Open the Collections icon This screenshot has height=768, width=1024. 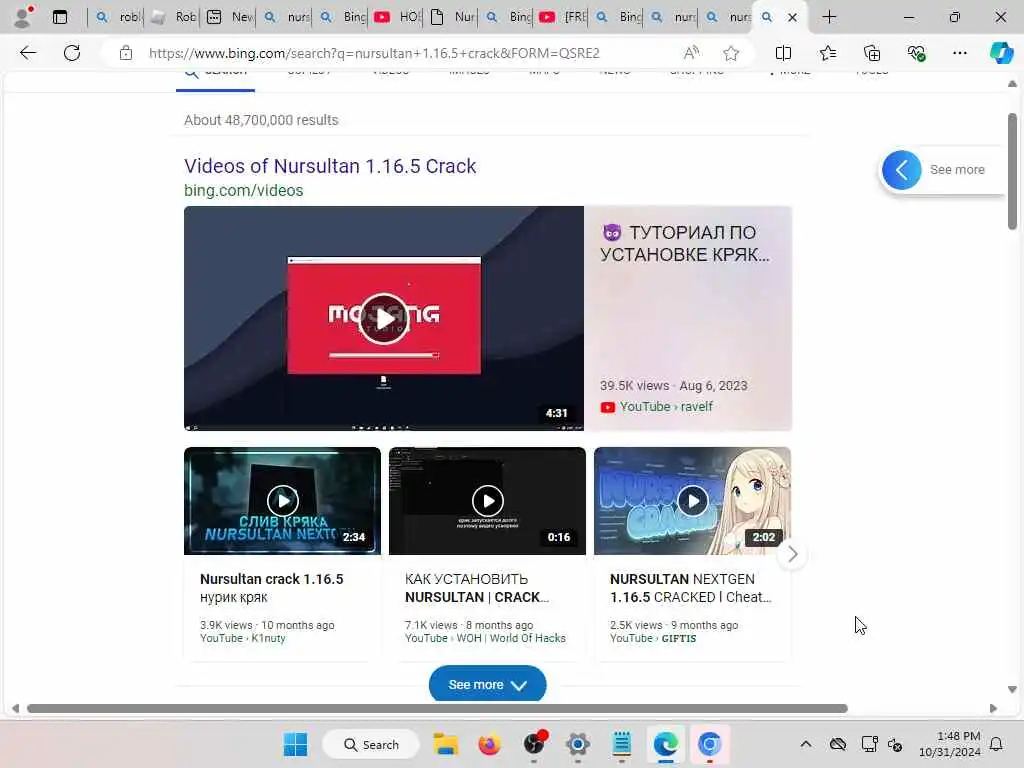[872, 53]
